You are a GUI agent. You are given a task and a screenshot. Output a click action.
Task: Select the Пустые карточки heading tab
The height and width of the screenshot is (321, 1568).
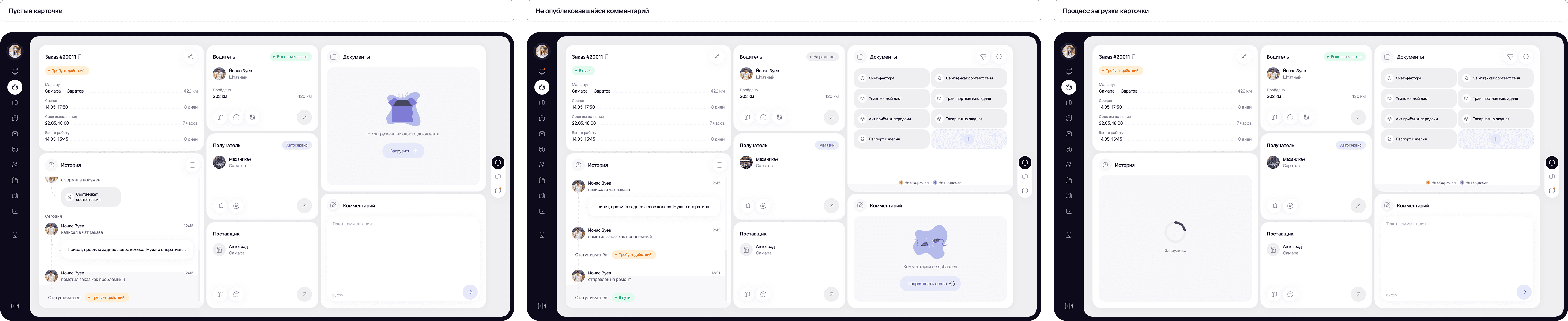coord(35,11)
